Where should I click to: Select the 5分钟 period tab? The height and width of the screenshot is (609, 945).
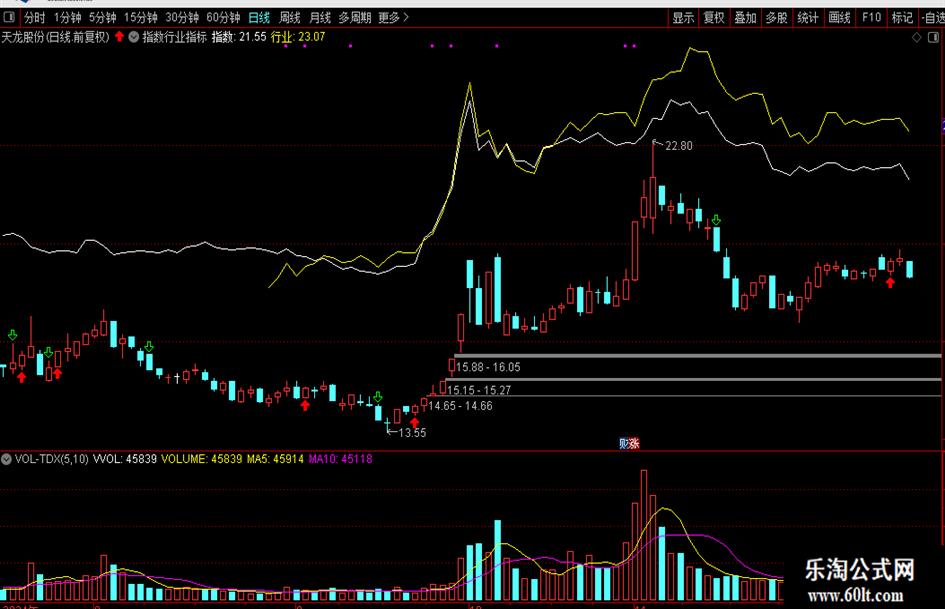[x=102, y=18]
